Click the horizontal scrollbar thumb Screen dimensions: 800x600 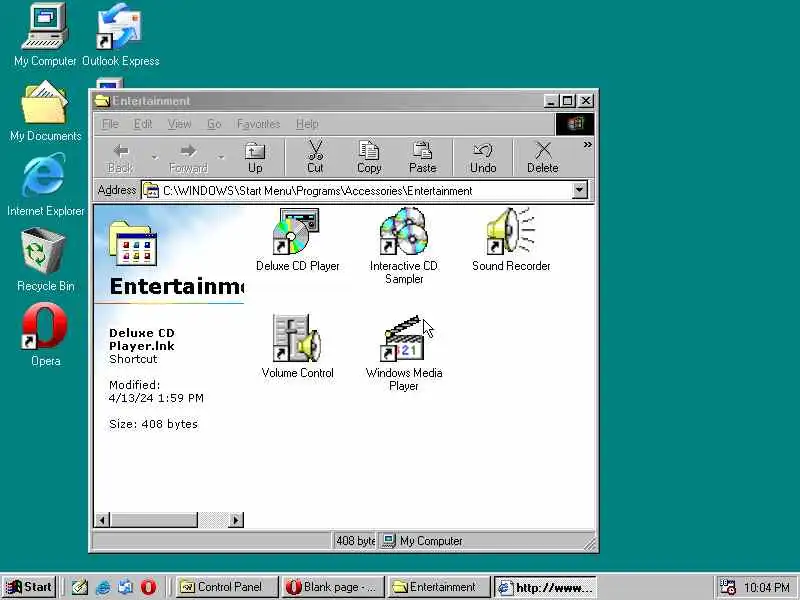point(154,520)
